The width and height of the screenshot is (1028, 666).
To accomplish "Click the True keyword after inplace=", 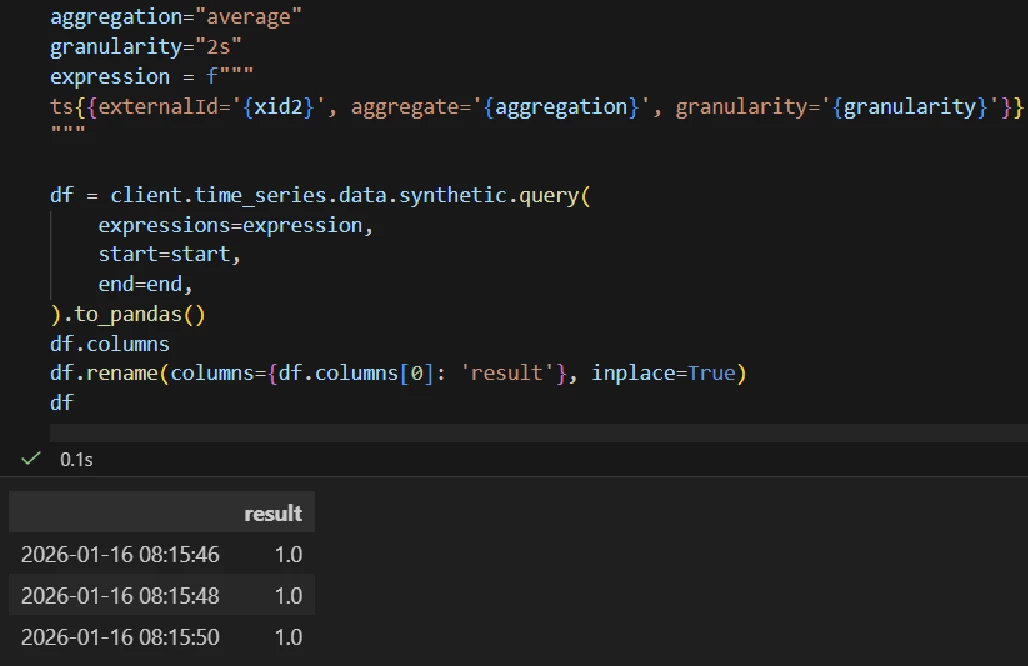I will coord(711,373).
